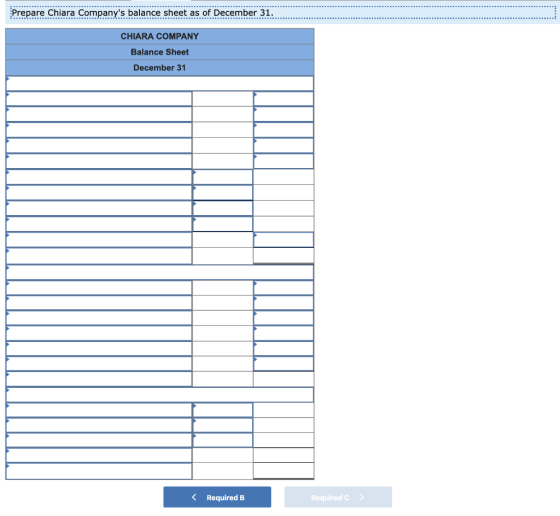This screenshot has height=516, width=560.
Task: Click the Balance Sheet title row
Action: (160, 52)
